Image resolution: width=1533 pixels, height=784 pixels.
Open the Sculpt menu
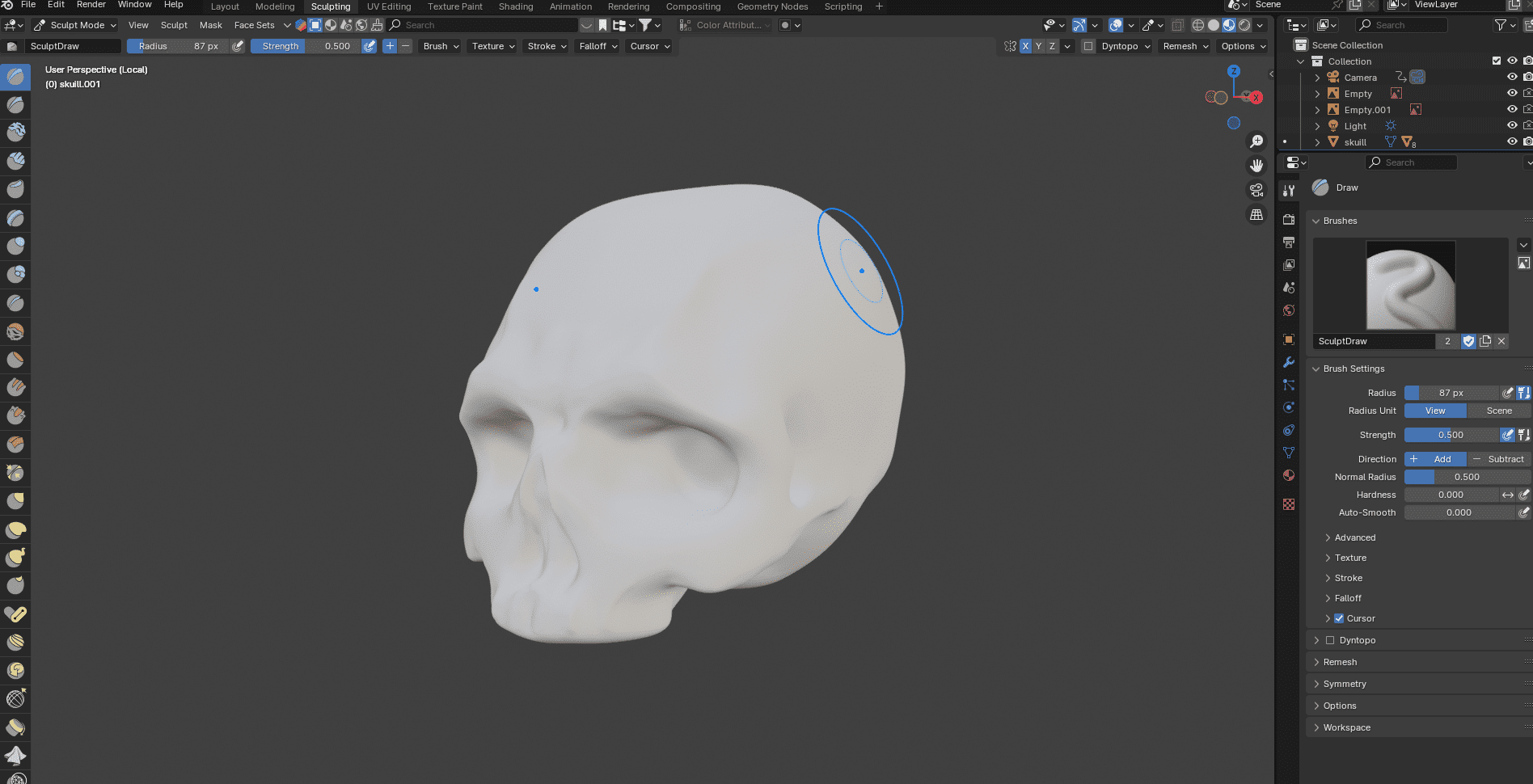(174, 25)
